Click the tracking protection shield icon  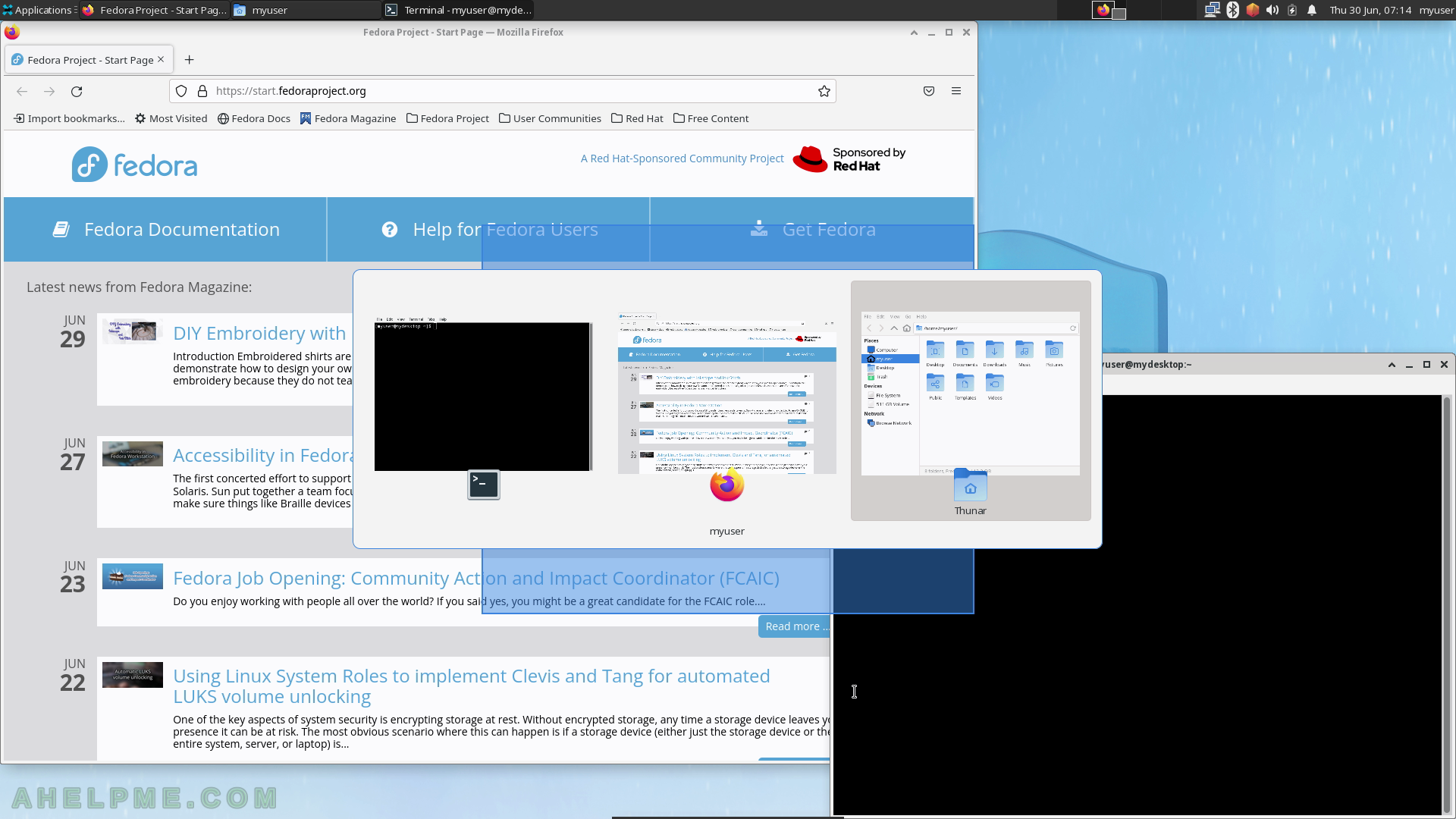click(181, 91)
